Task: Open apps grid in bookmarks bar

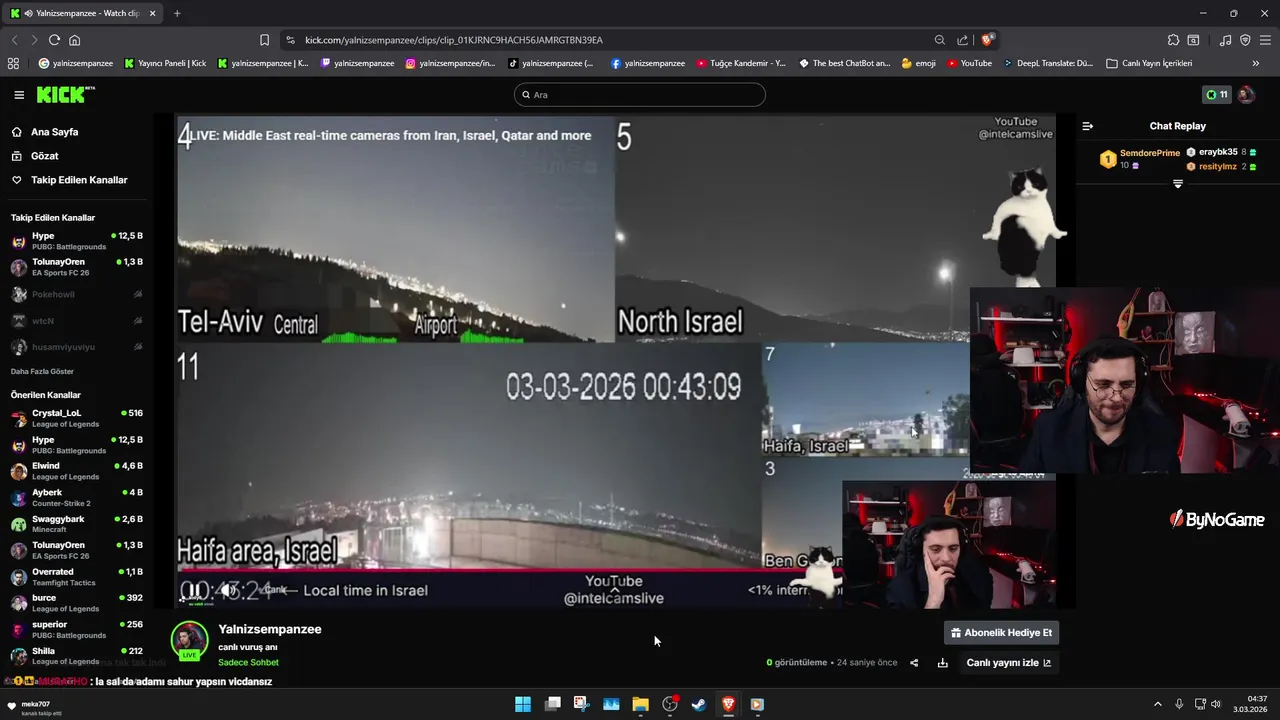Action: pyautogui.click(x=13, y=63)
